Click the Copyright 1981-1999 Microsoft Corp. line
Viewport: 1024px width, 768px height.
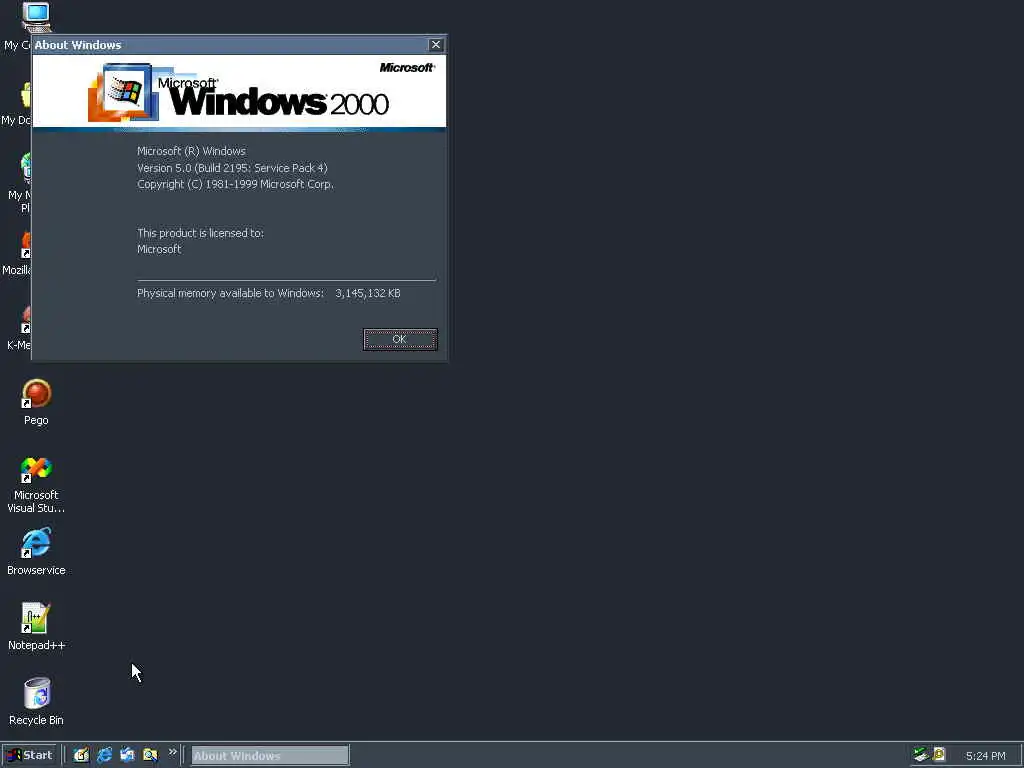pos(235,184)
